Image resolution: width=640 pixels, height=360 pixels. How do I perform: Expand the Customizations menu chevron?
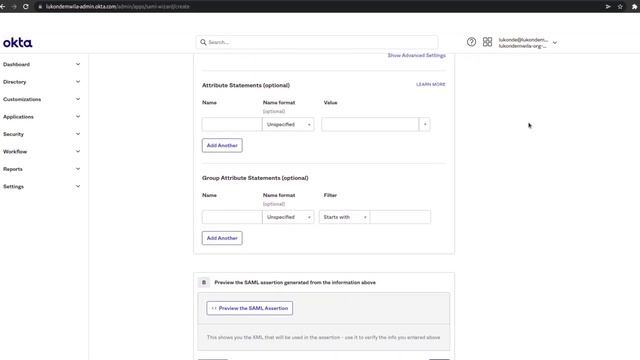pos(78,99)
